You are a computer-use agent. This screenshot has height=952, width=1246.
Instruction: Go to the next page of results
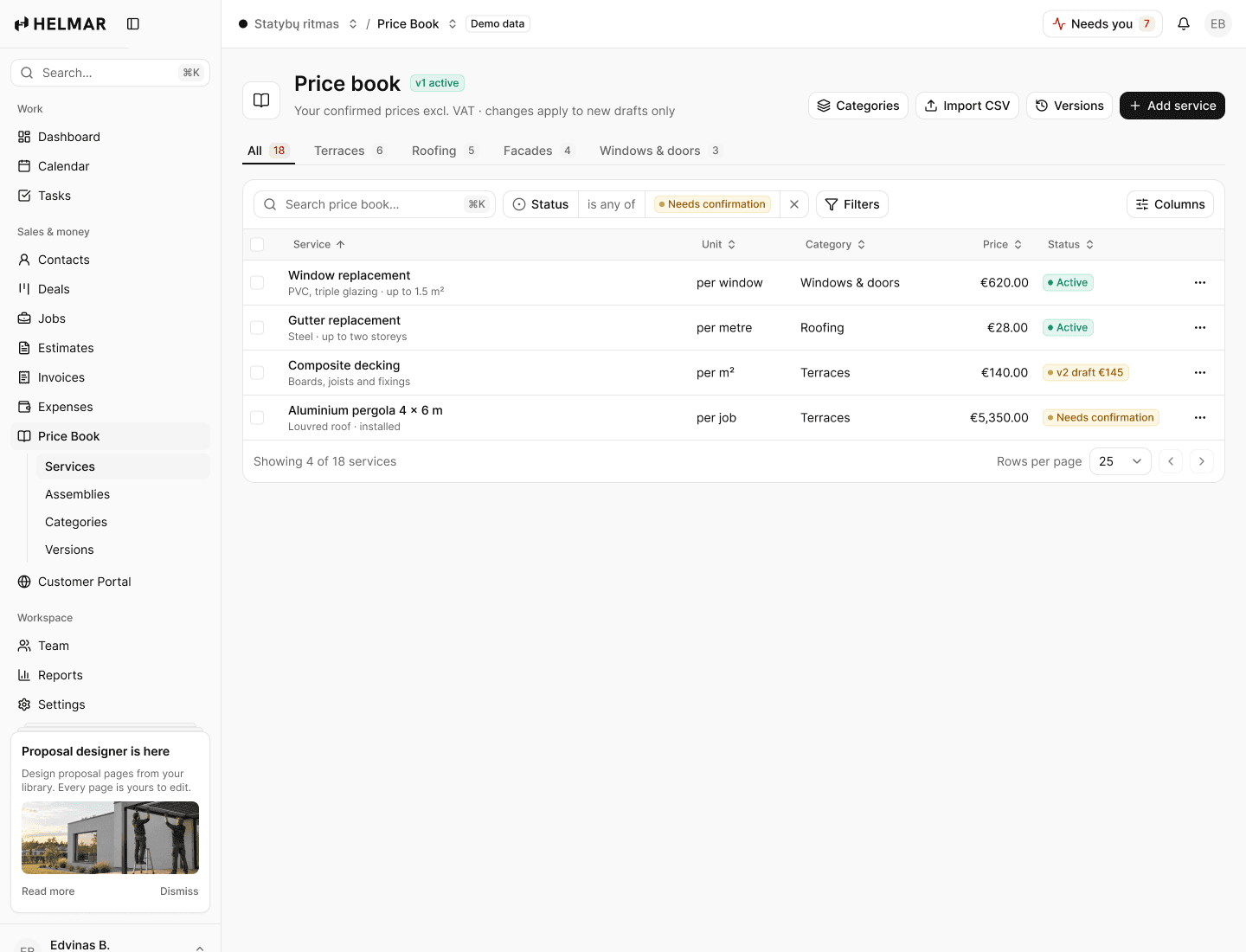[1202, 461]
